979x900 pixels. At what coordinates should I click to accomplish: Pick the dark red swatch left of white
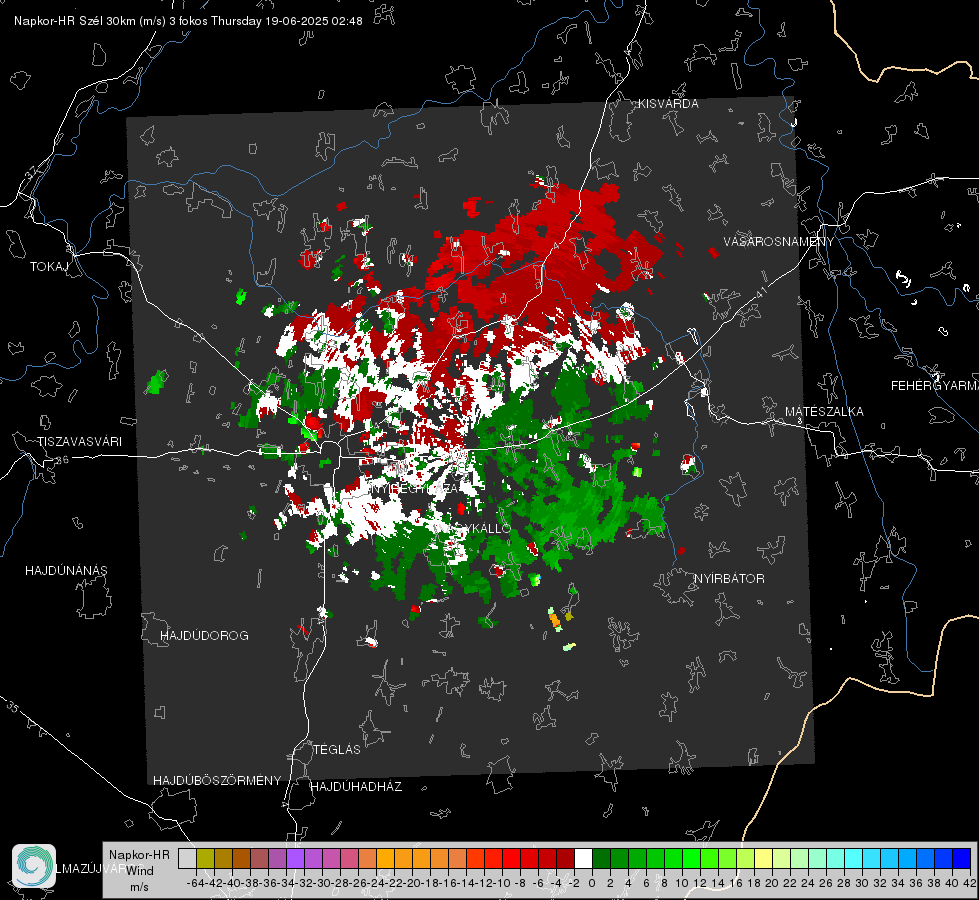pyautogui.click(x=565, y=858)
